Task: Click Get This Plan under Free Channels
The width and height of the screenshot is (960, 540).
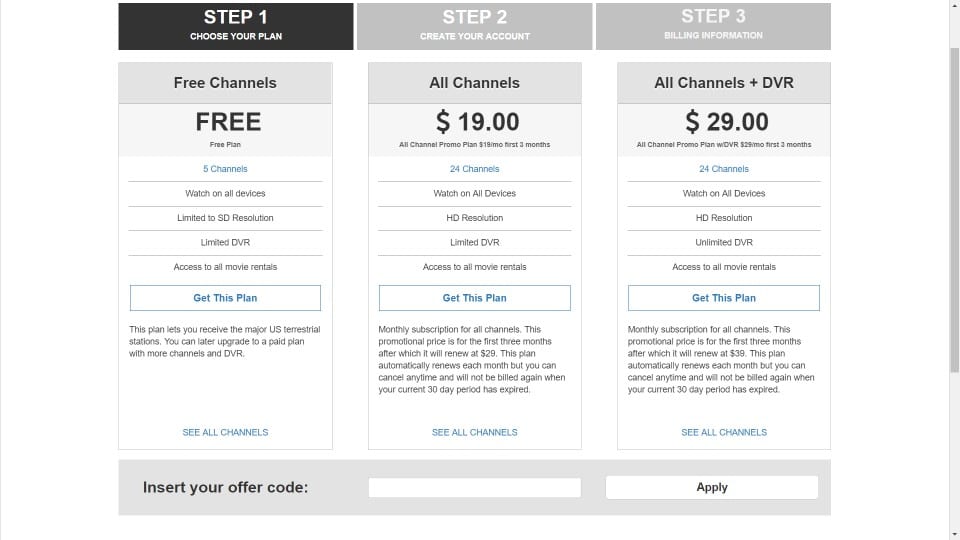Action: (225, 298)
